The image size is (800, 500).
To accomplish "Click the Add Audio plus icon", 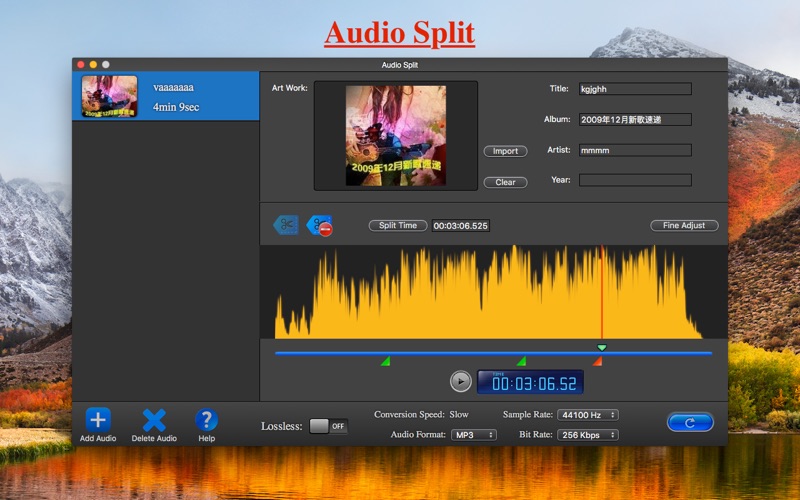I will coord(98,420).
